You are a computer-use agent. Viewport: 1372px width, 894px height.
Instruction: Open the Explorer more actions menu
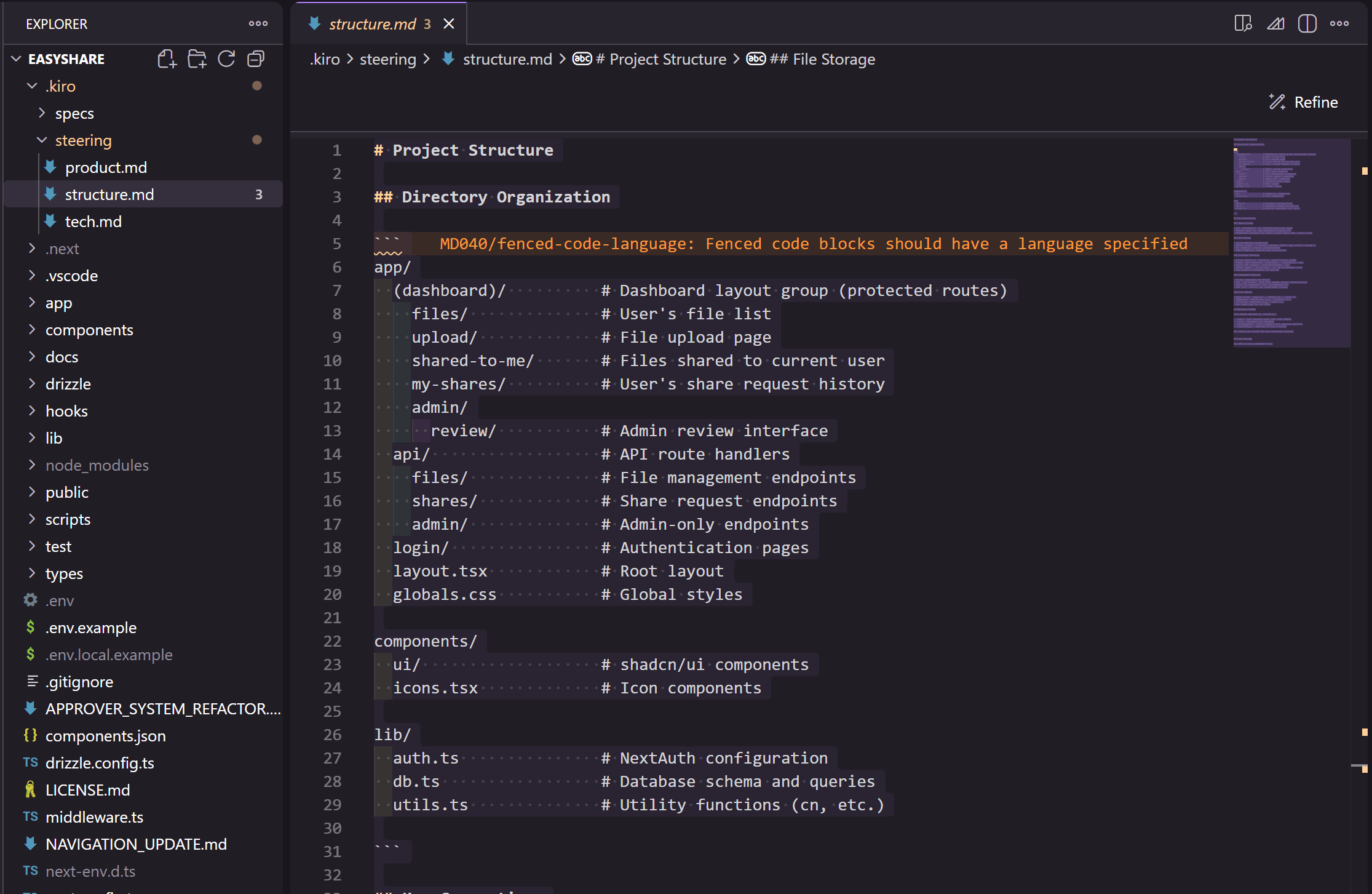coord(258,24)
